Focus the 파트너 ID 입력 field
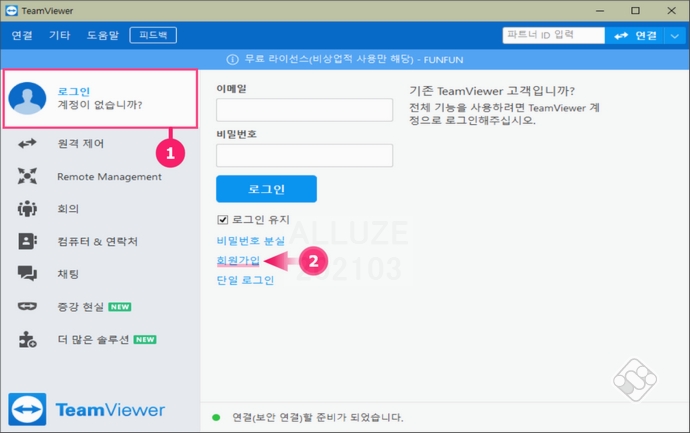The image size is (690, 433). [x=554, y=35]
